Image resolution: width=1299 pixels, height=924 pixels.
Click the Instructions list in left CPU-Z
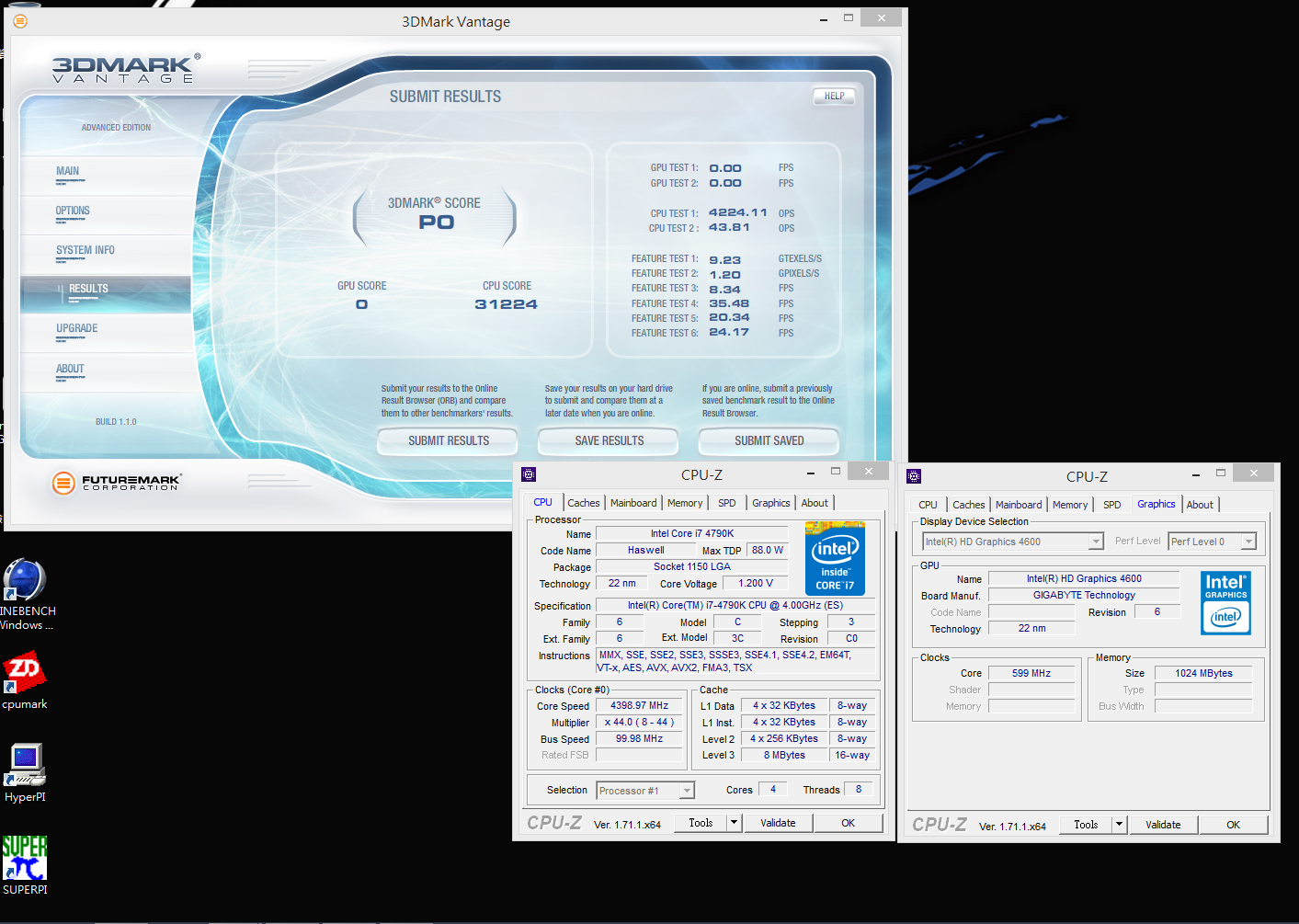735,662
